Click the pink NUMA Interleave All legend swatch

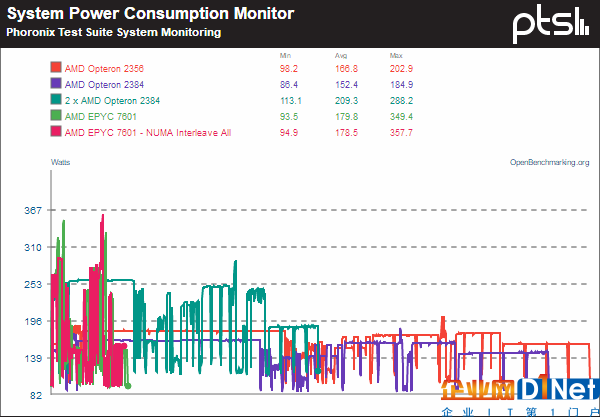tap(56, 131)
